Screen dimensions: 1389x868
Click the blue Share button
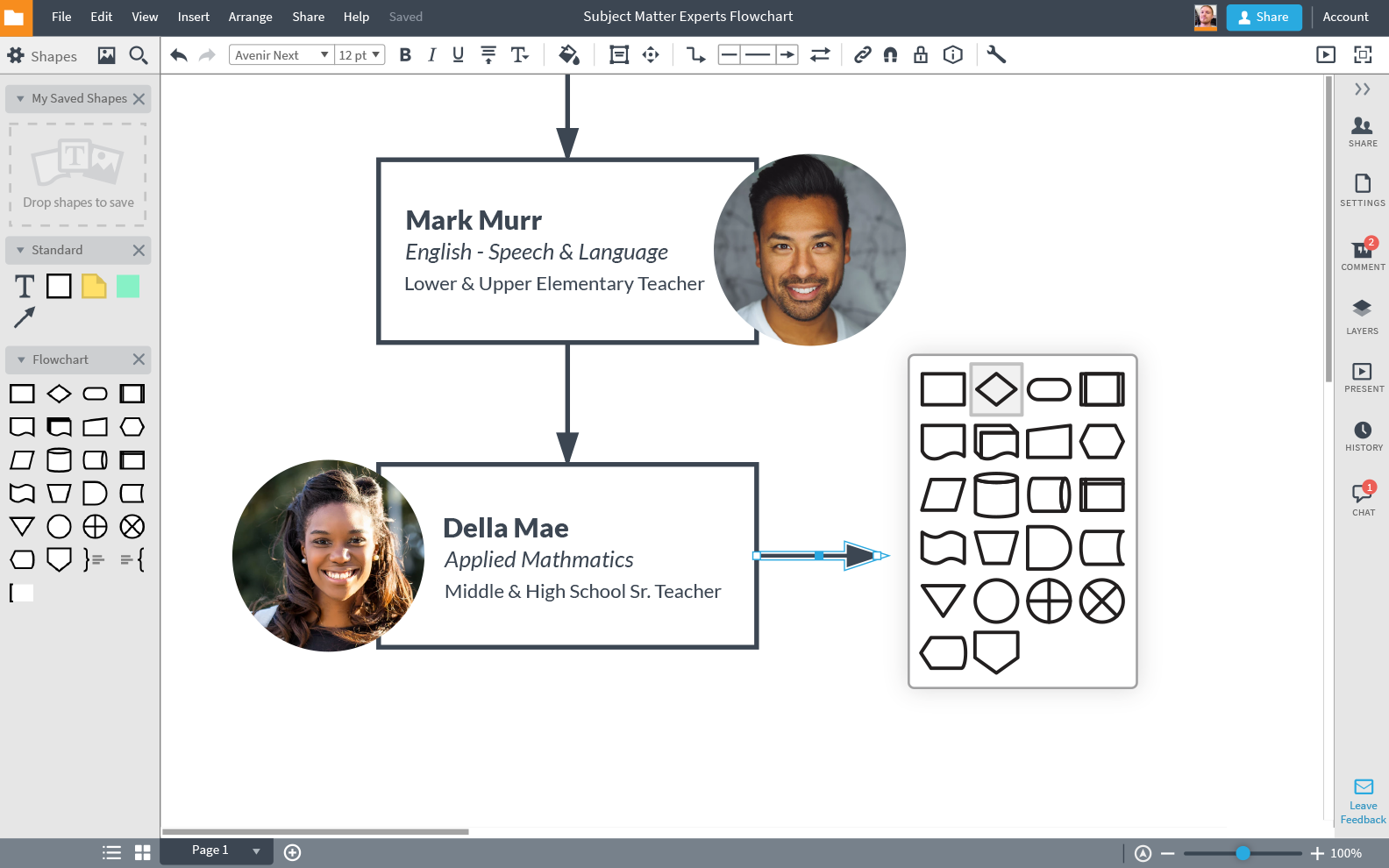pos(1264,17)
